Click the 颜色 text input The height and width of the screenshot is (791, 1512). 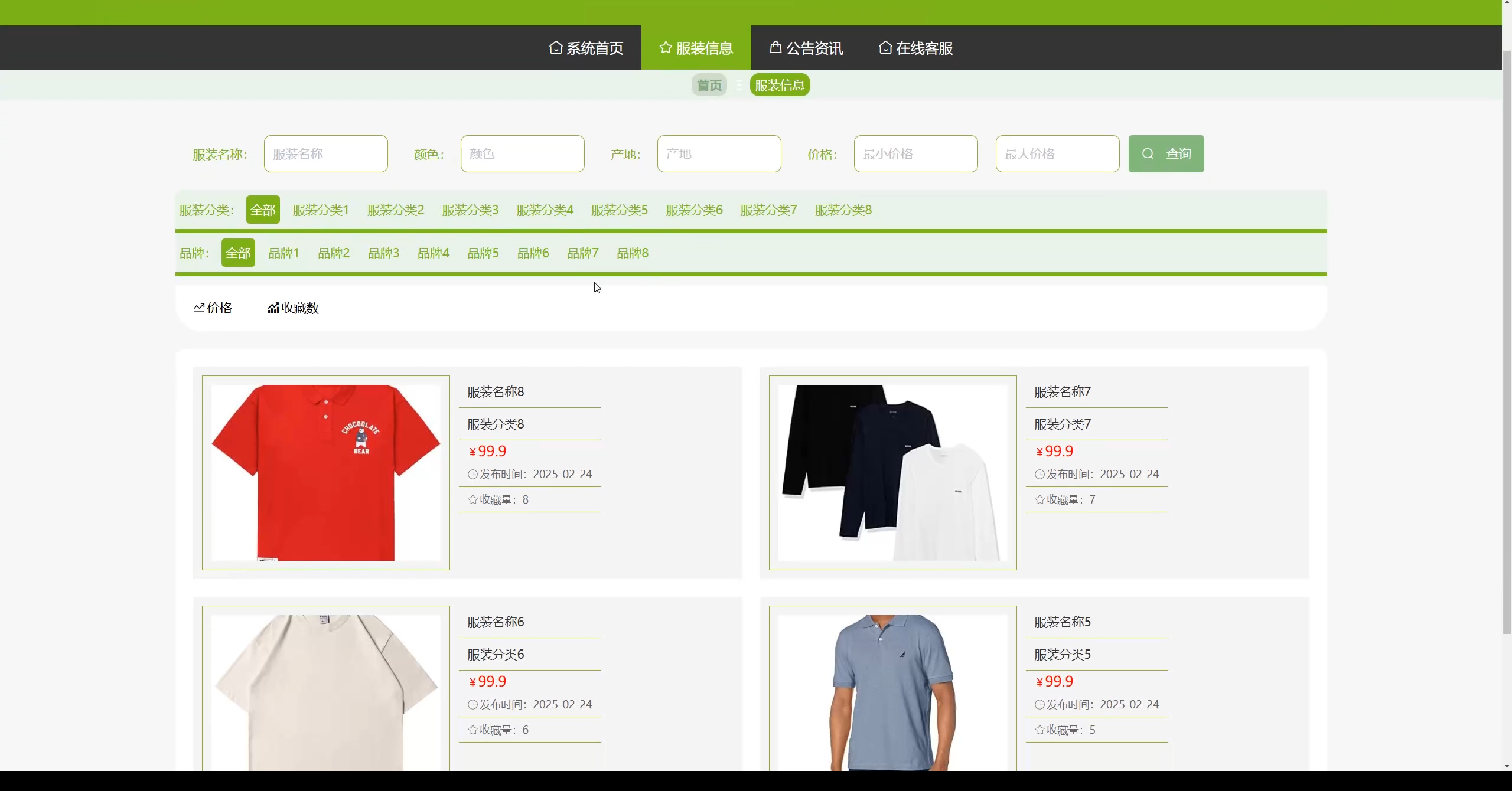pos(522,154)
